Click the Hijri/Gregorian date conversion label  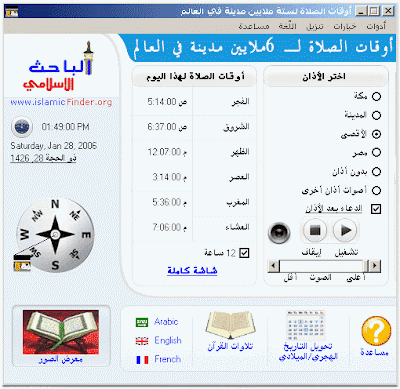coord(308,352)
